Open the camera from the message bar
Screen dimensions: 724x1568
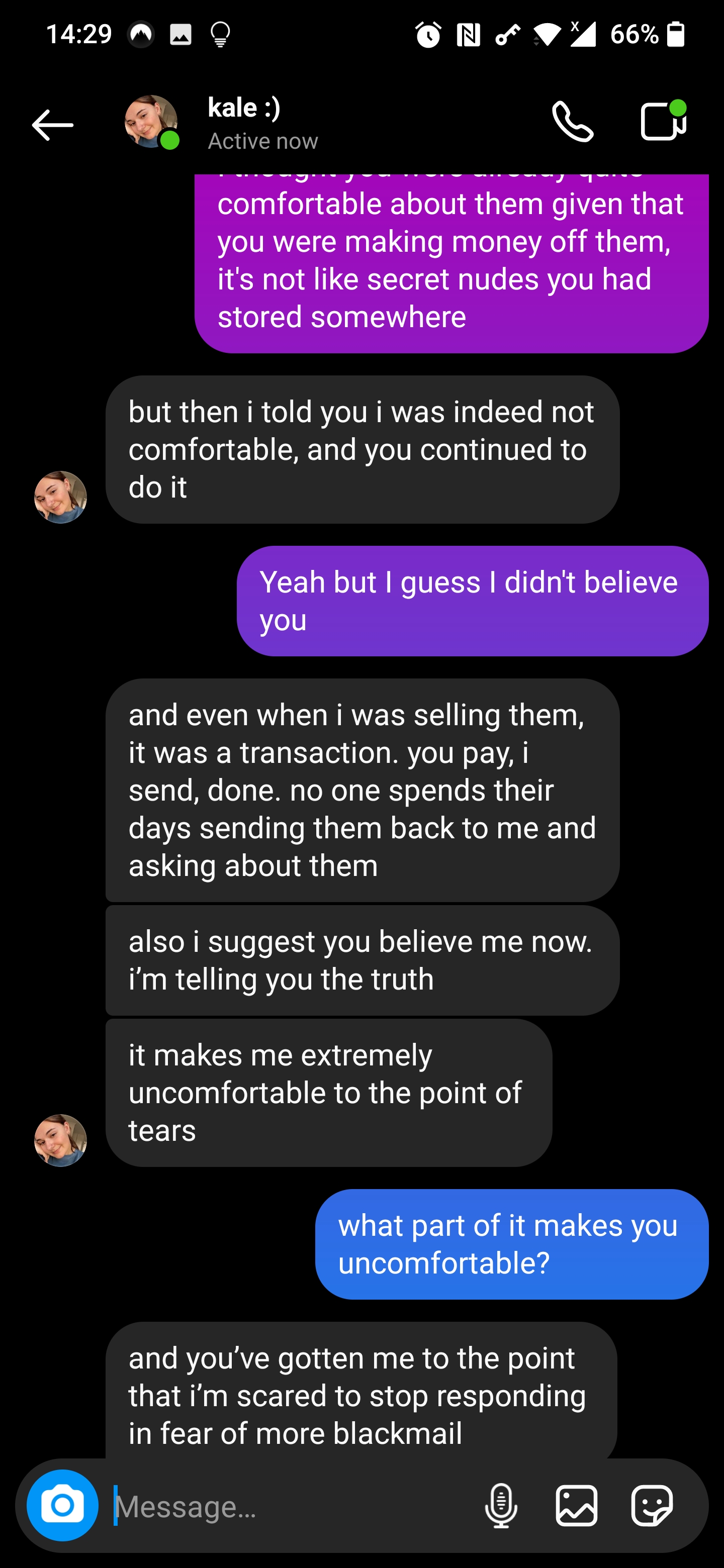(62, 1505)
